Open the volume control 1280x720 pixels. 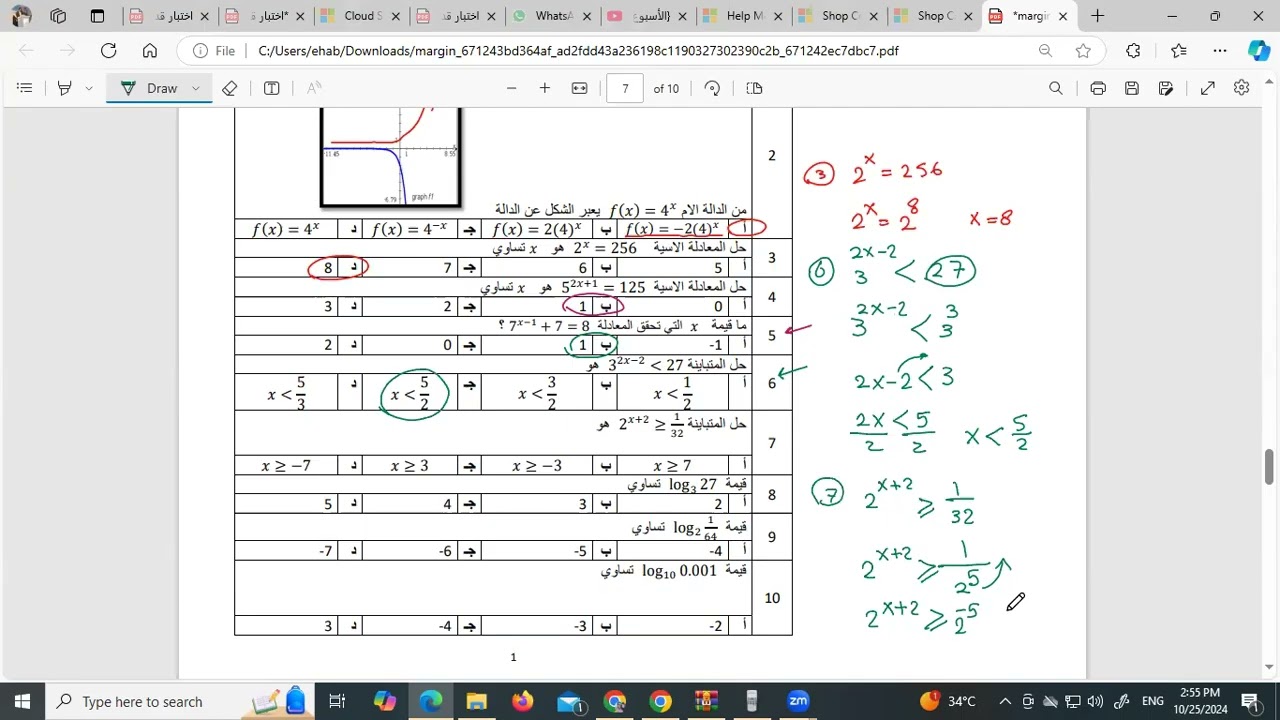click(x=1095, y=701)
